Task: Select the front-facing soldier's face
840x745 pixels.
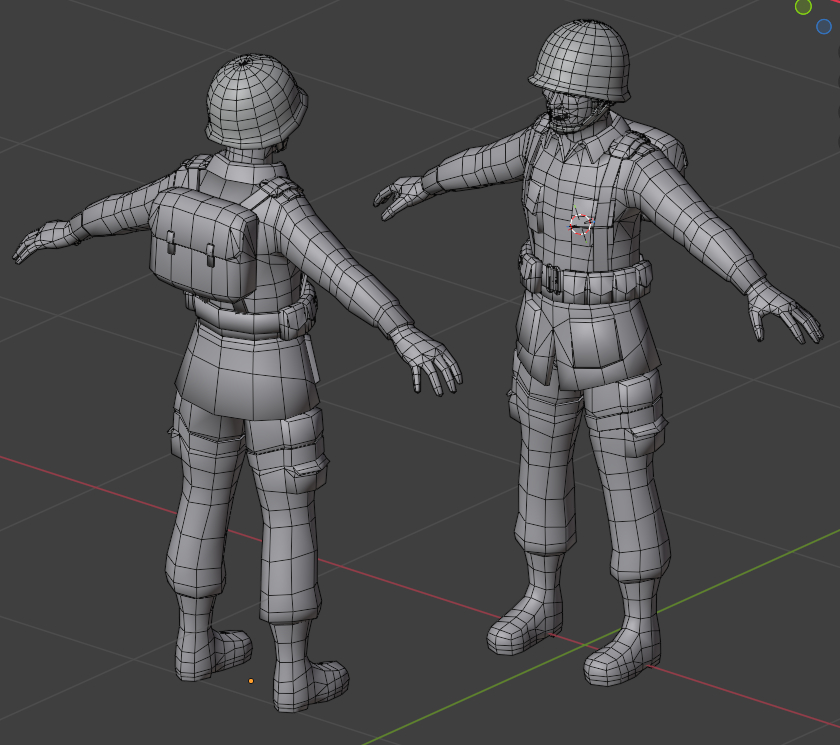Action: 563,112
